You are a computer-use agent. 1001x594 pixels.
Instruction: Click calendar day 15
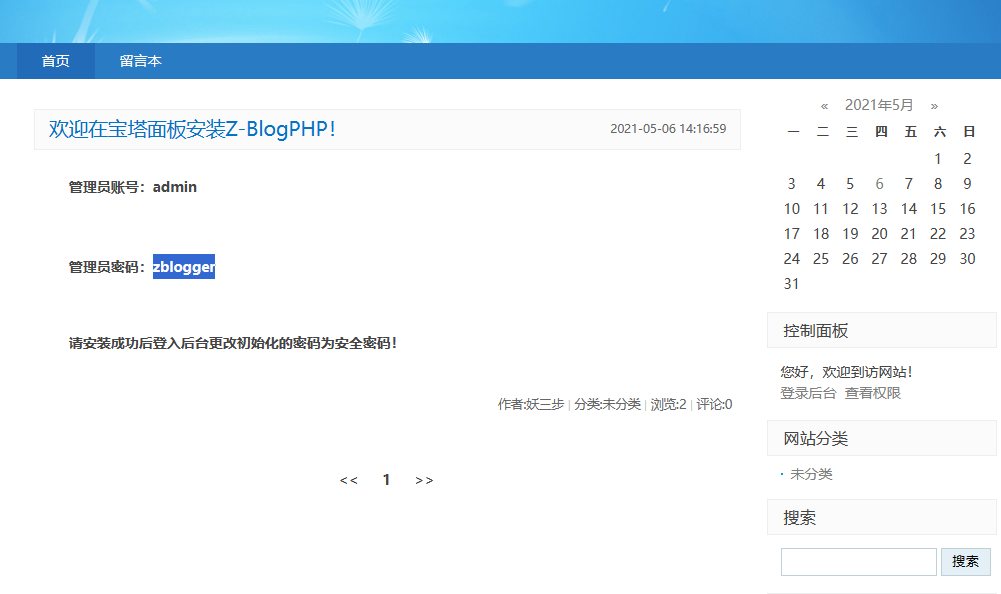(x=938, y=209)
